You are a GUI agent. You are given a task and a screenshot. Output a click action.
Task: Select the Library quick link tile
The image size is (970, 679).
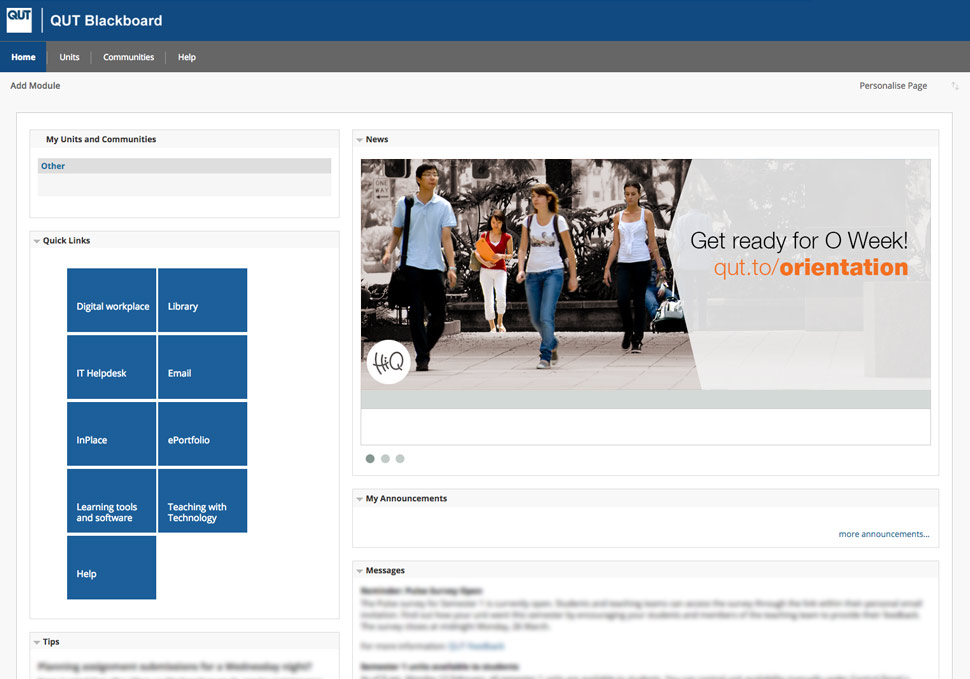tap(202, 299)
